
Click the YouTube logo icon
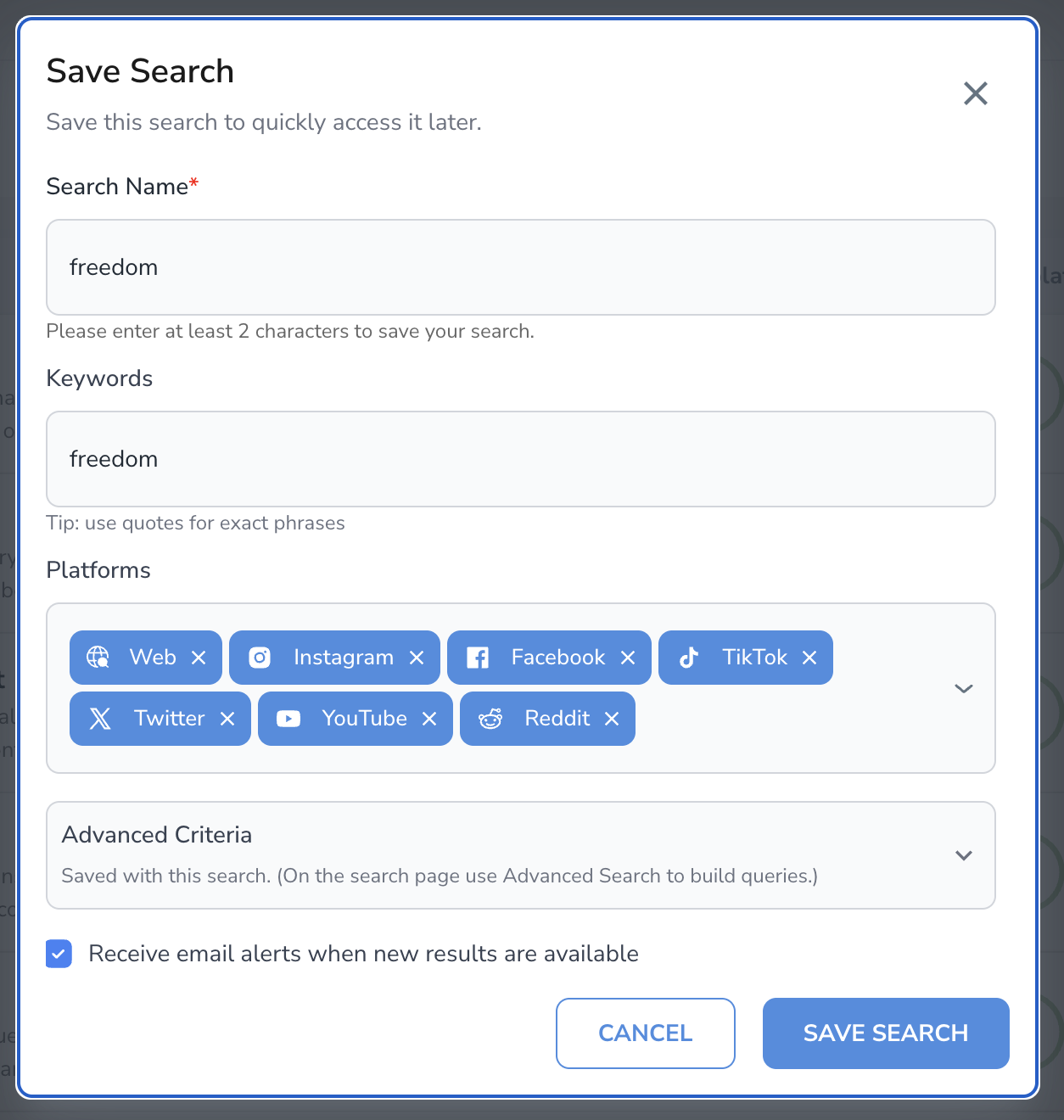pos(288,719)
